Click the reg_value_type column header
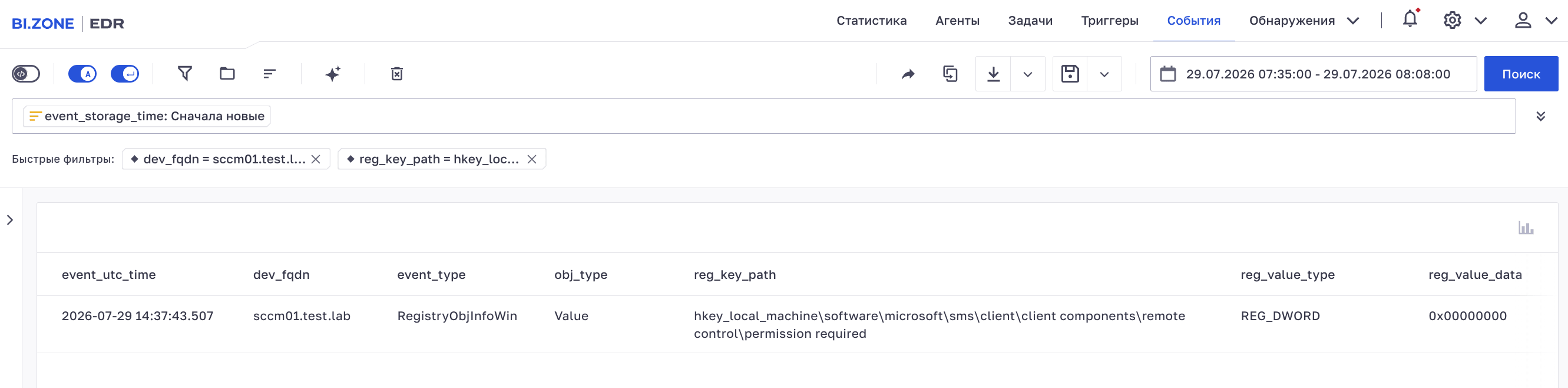The height and width of the screenshot is (388, 1568). (x=1288, y=275)
